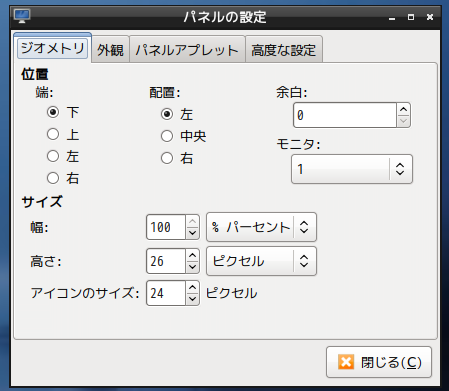Decrease 高さ value with down arrow
Viewport: 449px width, 391px height.
[x=192, y=267]
